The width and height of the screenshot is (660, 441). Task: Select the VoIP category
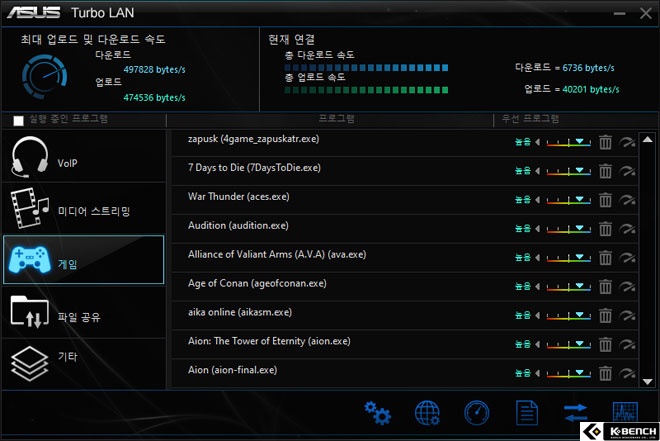pos(84,156)
